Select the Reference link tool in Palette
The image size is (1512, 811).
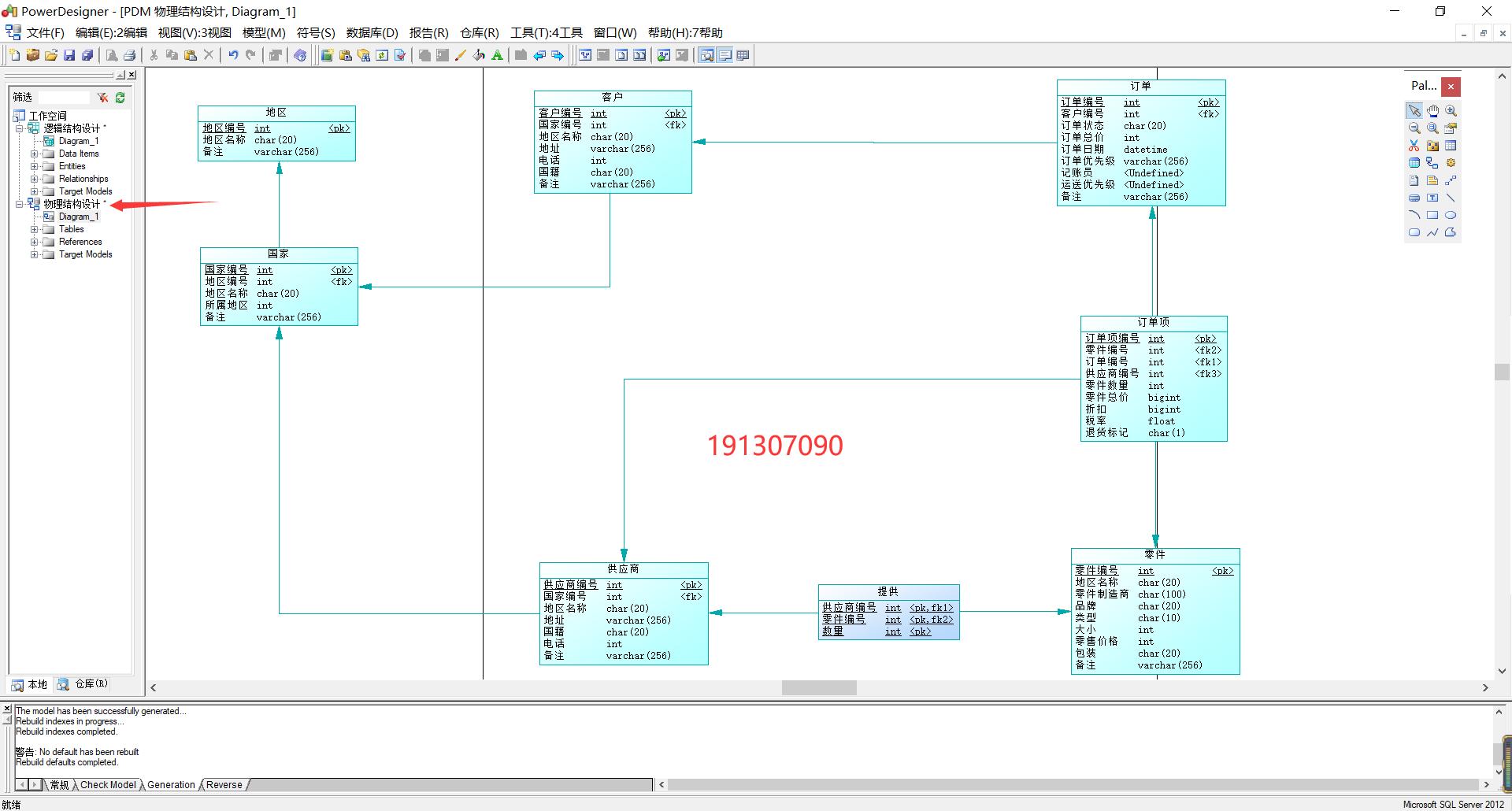click(x=1432, y=163)
